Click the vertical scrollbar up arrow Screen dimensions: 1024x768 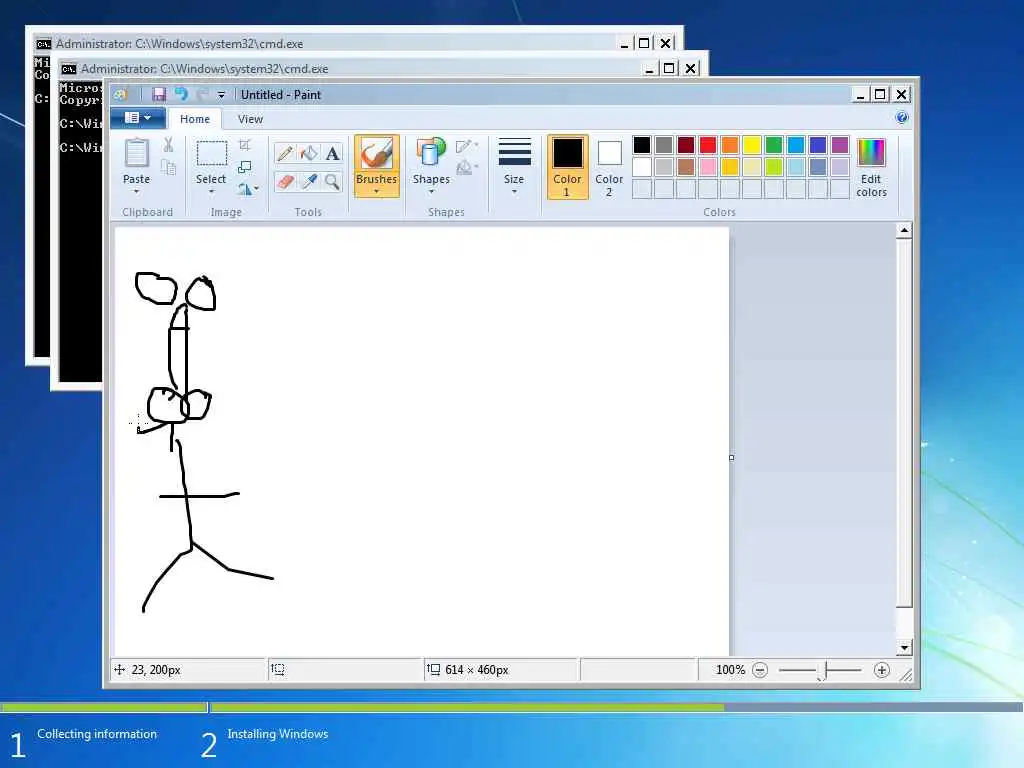(904, 230)
